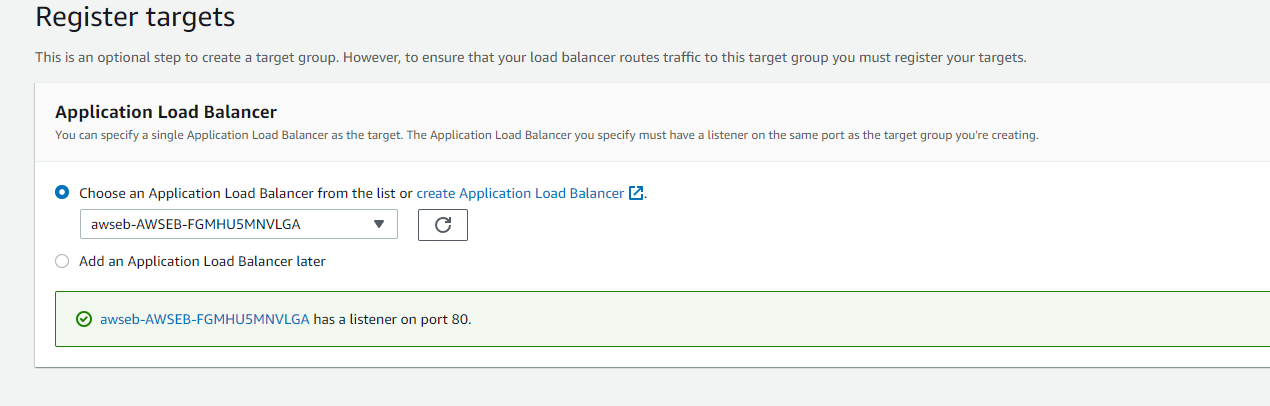This screenshot has height=406, width=1270.
Task: Click the 'Application Load Balancer' section title
Action: tap(166, 112)
